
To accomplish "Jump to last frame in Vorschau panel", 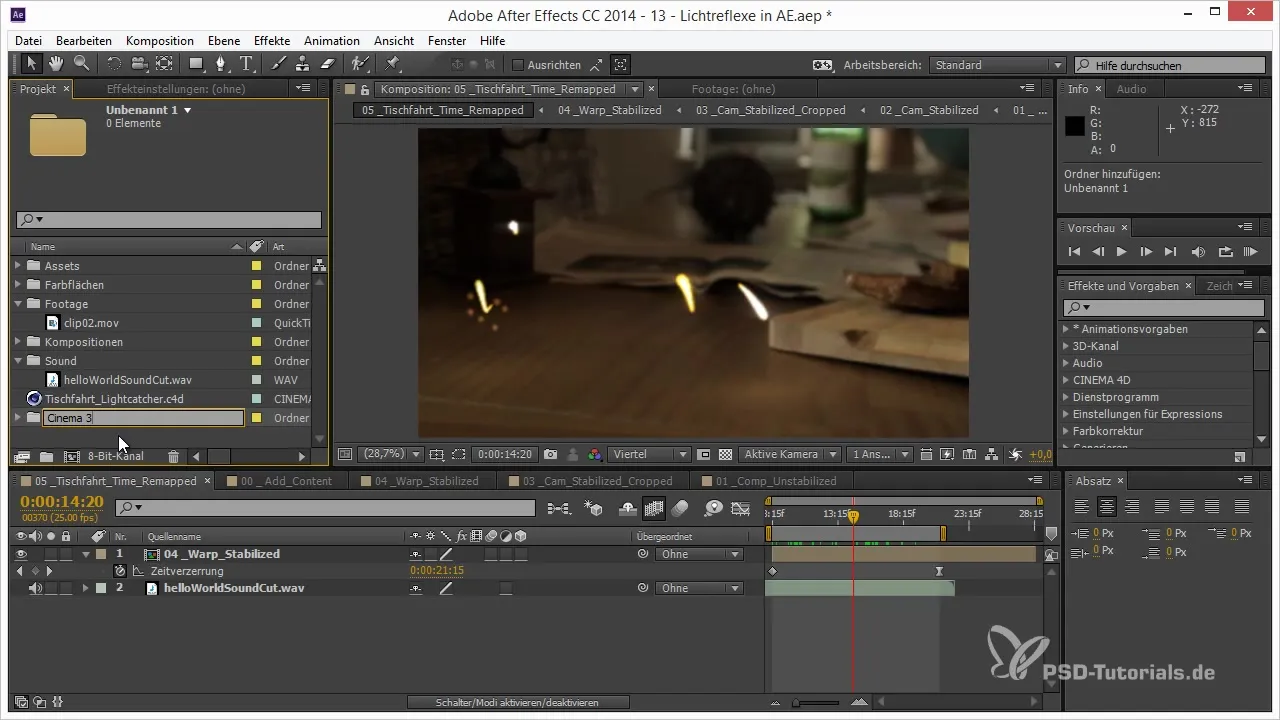I will click(1170, 252).
